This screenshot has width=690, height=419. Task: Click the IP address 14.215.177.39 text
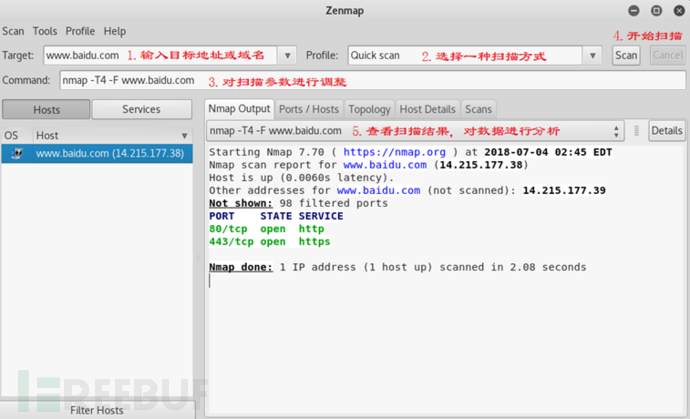click(564, 191)
